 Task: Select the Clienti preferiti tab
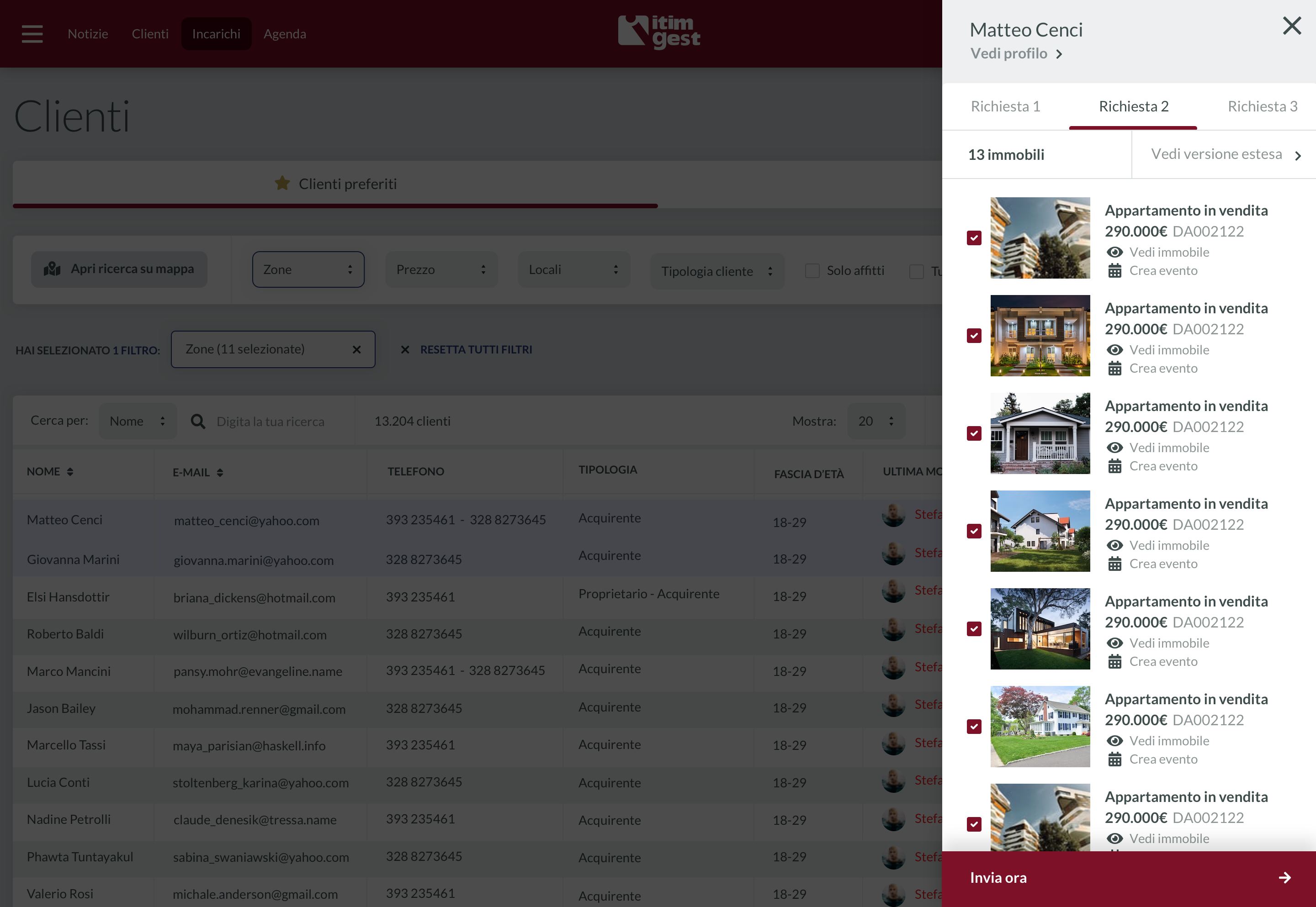(335, 184)
